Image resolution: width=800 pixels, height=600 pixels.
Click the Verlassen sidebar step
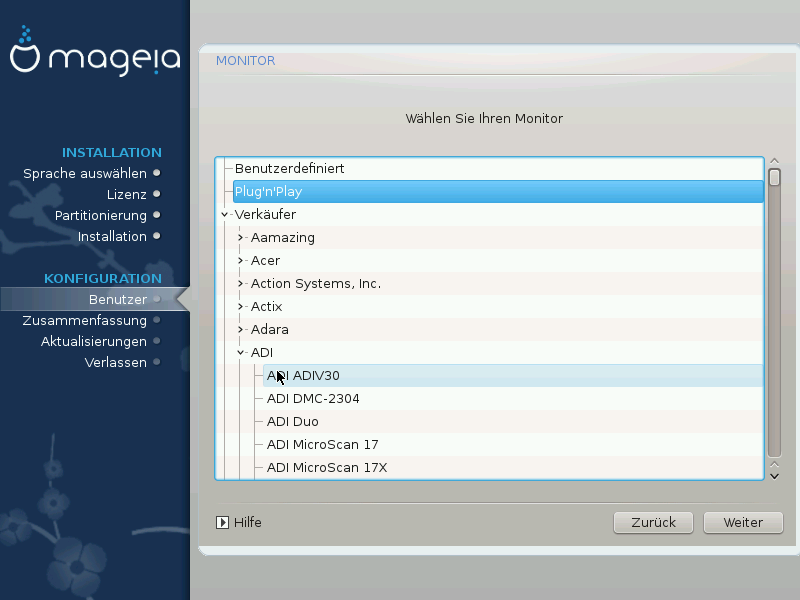[x=115, y=362]
